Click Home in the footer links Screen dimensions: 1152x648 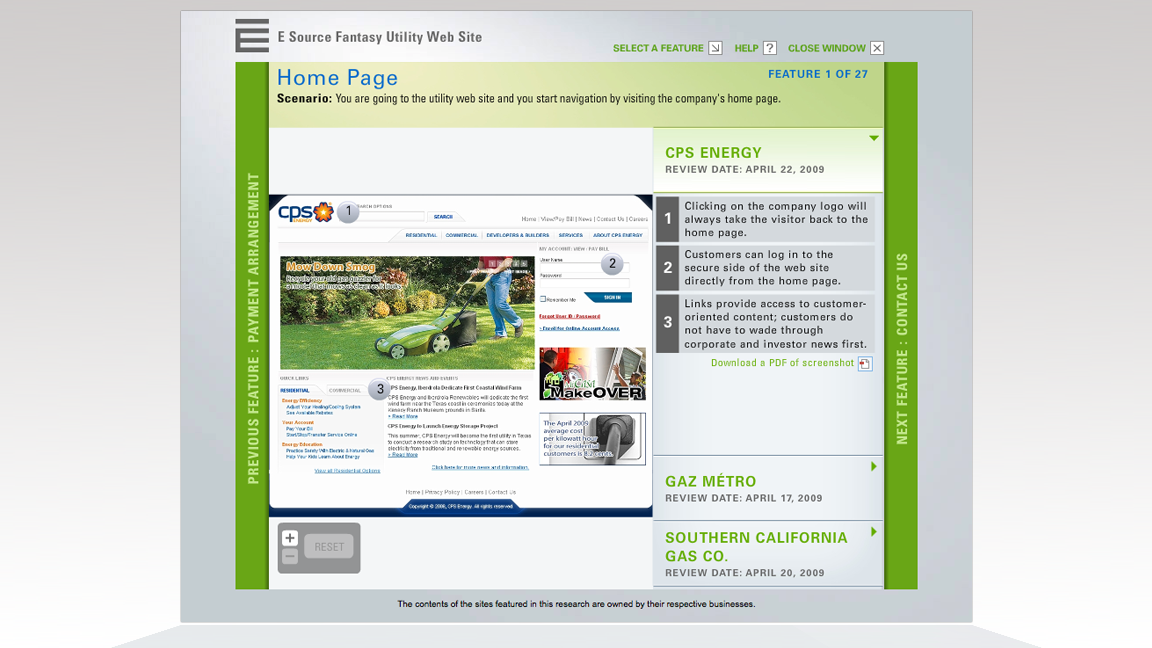(x=413, y=492)
